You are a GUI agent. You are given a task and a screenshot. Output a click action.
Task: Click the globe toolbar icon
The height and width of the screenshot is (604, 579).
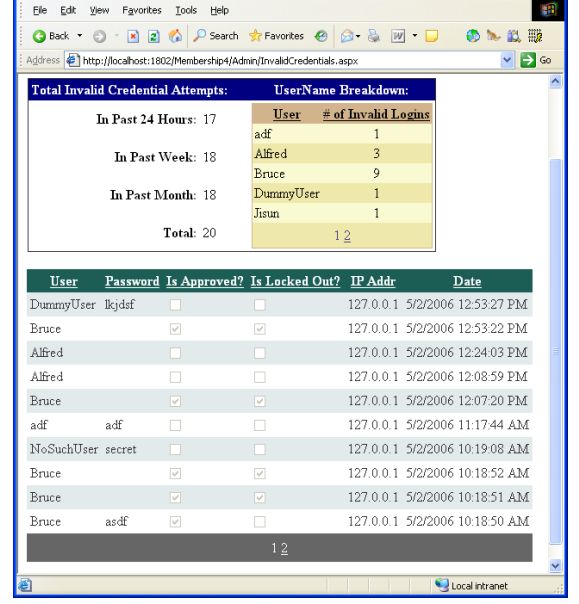click(473, 36)
